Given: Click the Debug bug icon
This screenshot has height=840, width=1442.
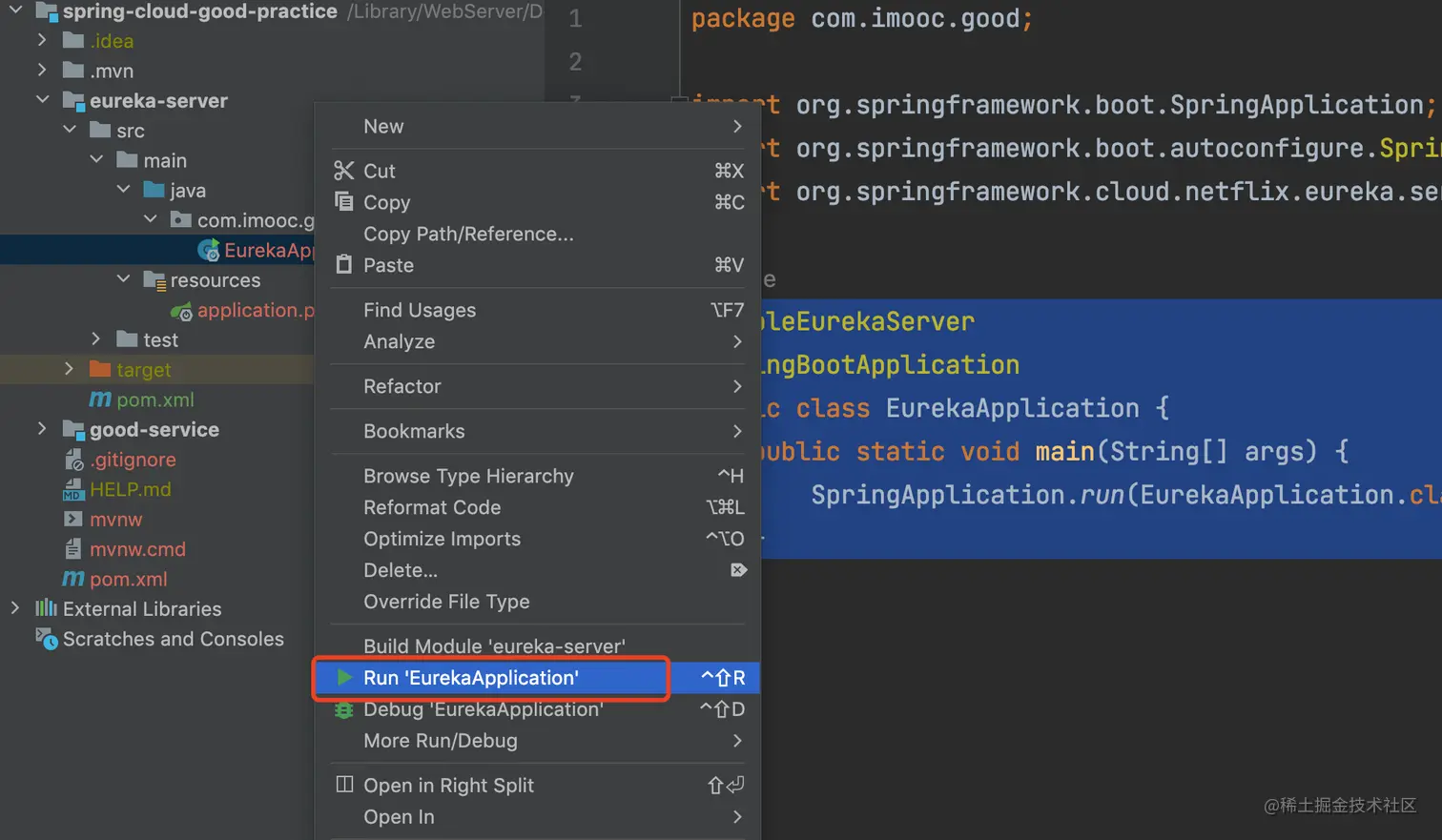Looking at the screenshot, I should coord(343,709).
